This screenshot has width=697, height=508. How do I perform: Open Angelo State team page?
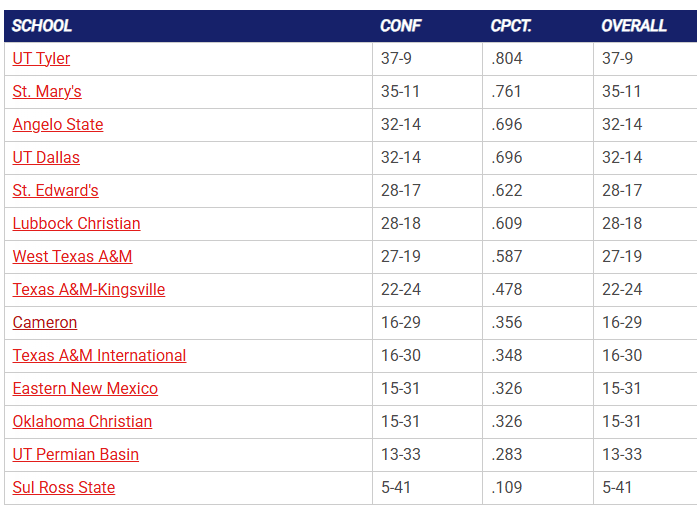click(58, 125)
